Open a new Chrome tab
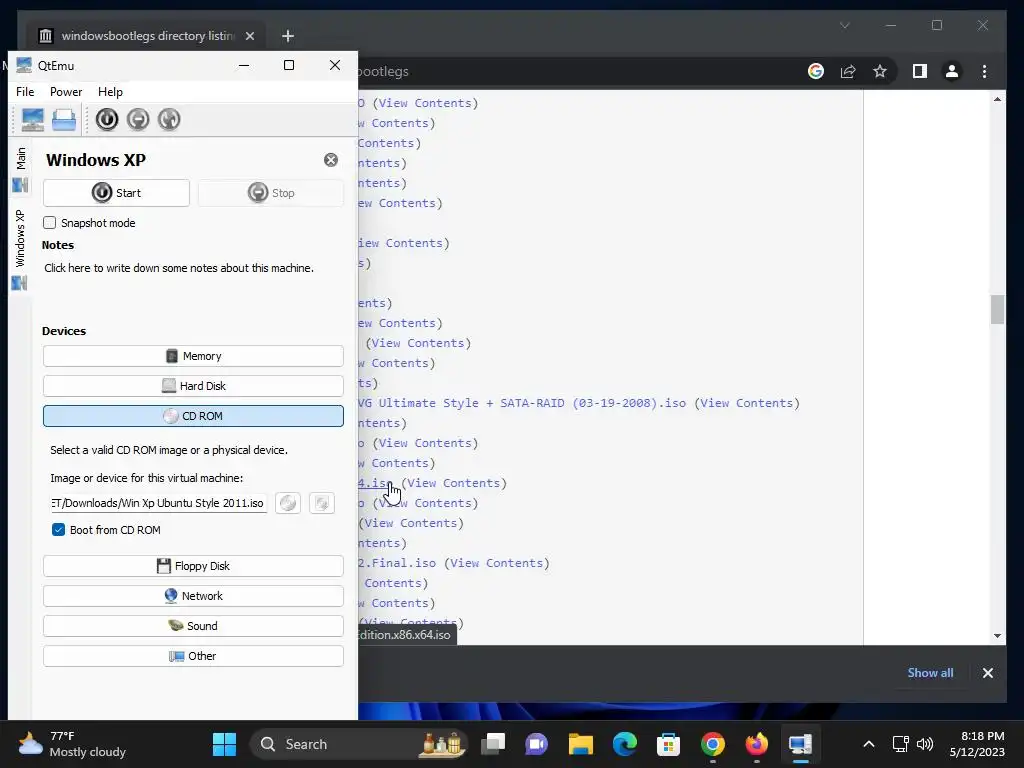The height and width of the screenshot is (768, 1024). coord(288,36)
